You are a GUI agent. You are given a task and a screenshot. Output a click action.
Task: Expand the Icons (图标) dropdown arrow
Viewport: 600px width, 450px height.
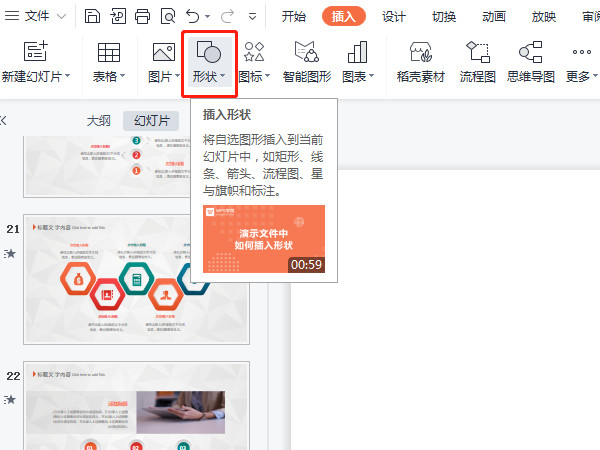click(x=269, y=77)
